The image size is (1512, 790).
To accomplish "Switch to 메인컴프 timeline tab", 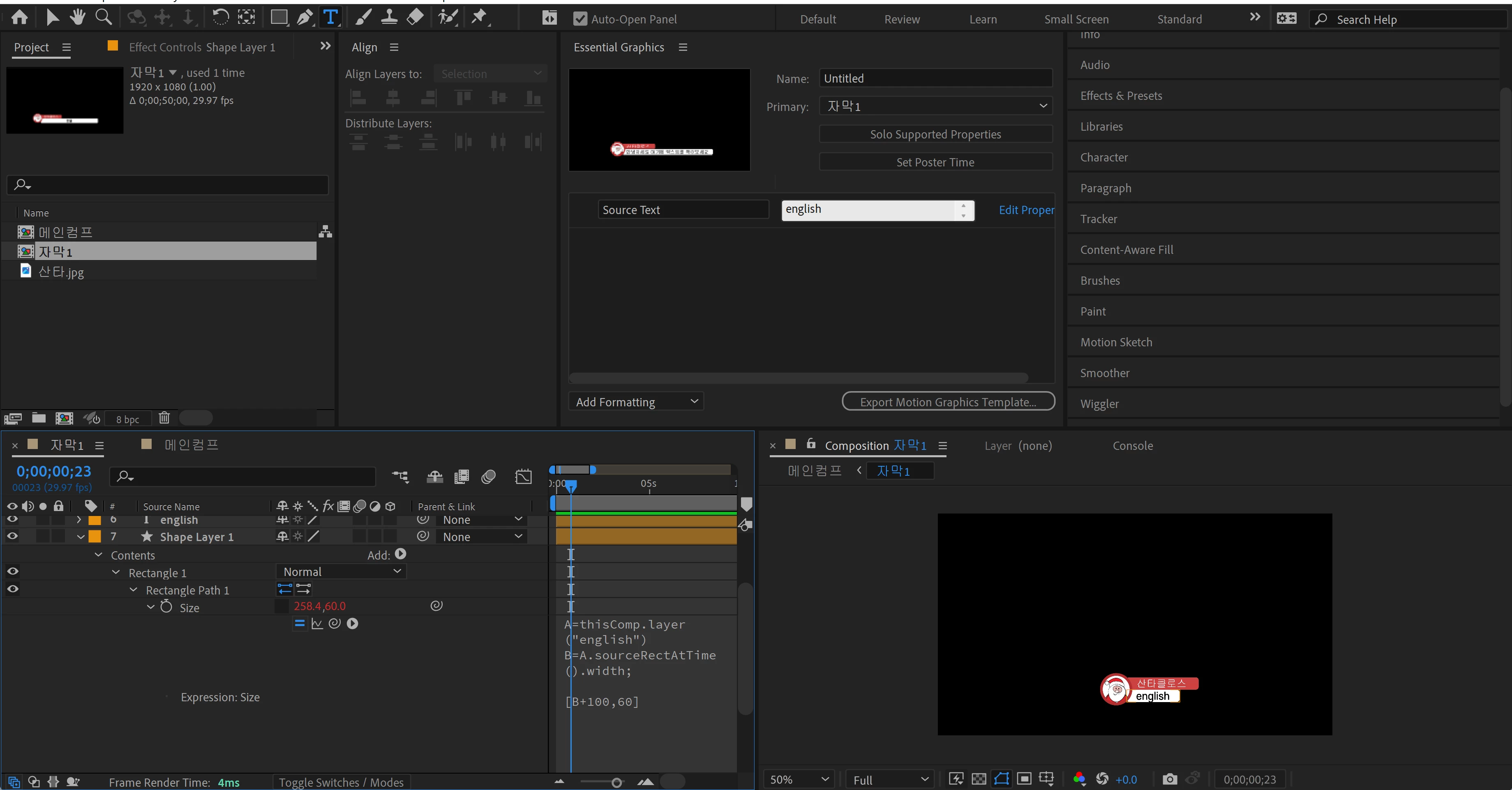I will pos(191,445).
